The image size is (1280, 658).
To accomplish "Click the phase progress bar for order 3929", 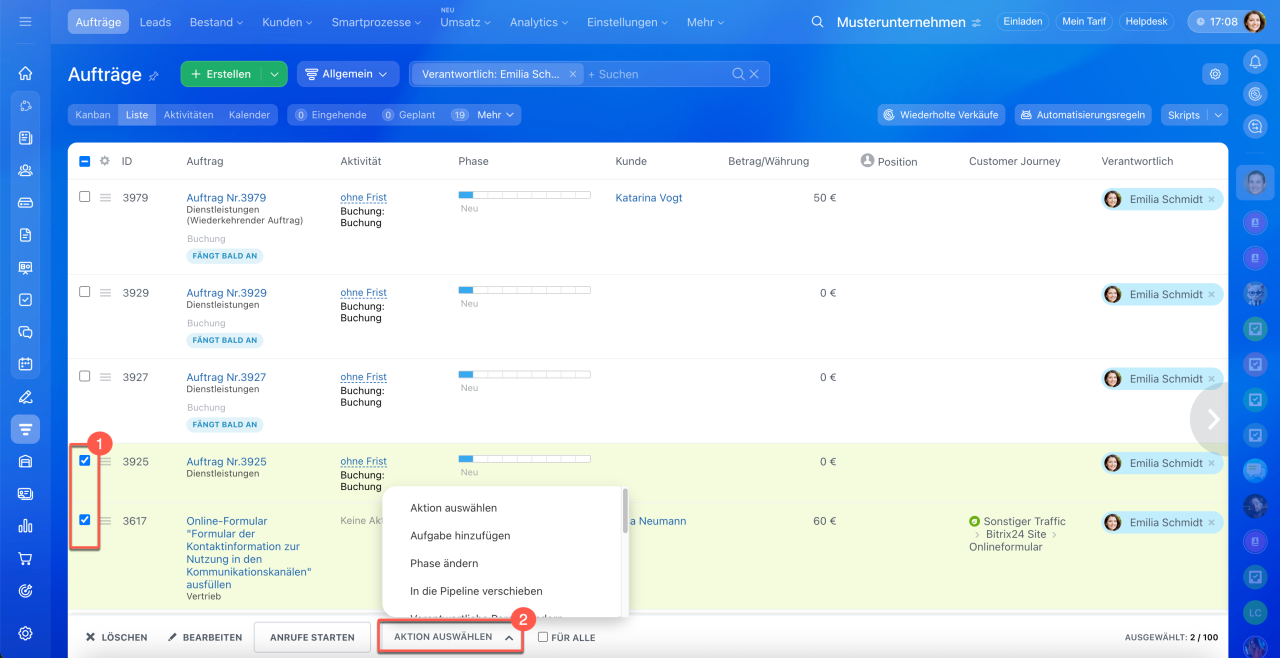I will [x=524, y=290].
